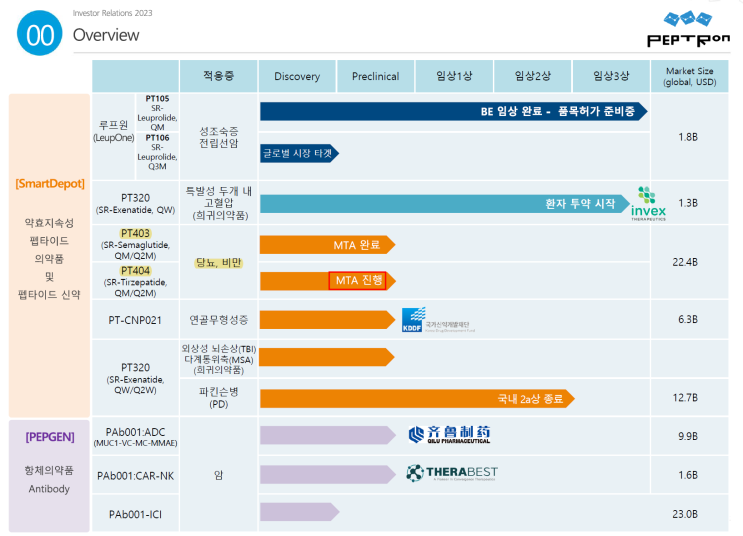Click the highlighted PT403 label

pyautogui.click(x=134, y=232)
